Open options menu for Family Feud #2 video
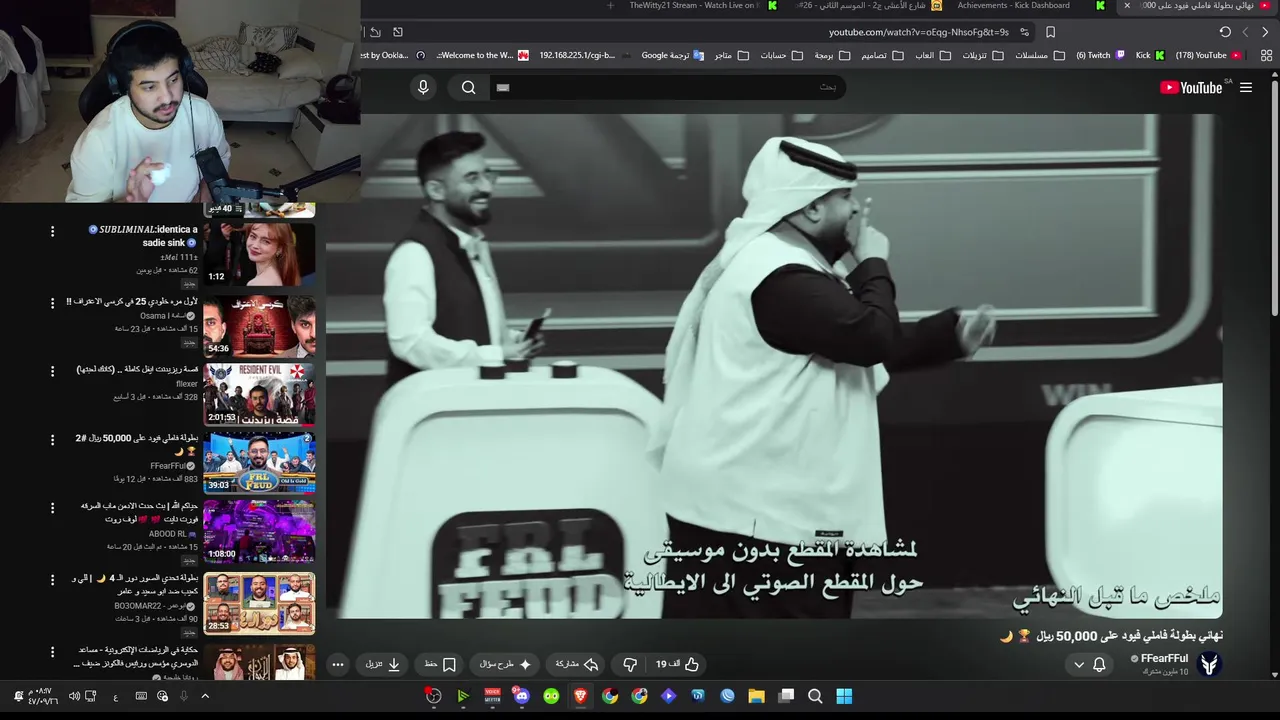 coord(52,440)
